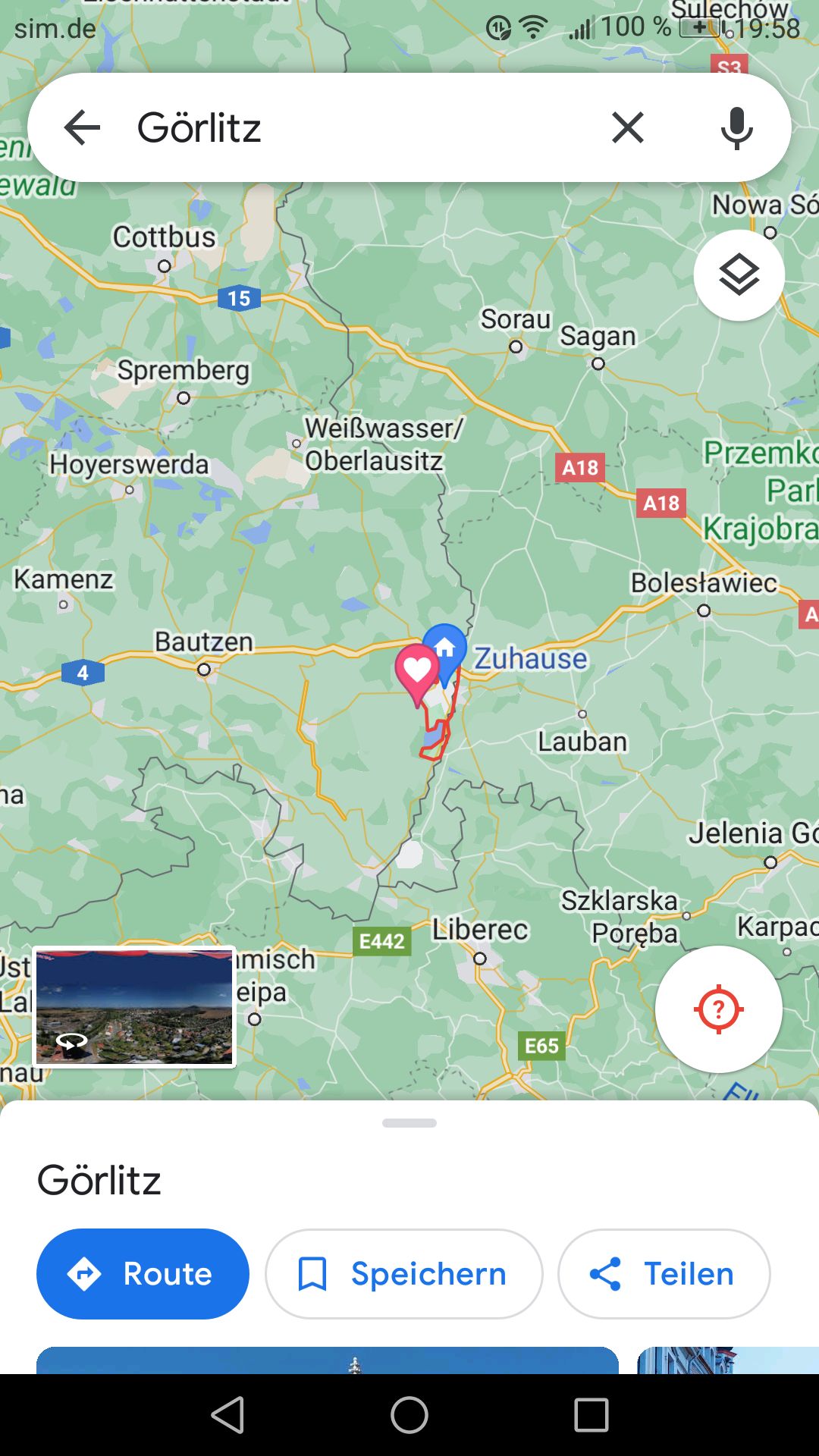Start Route directions to Görlitz
Viewport: 819px width, 1456px height.
[143, 1274]
